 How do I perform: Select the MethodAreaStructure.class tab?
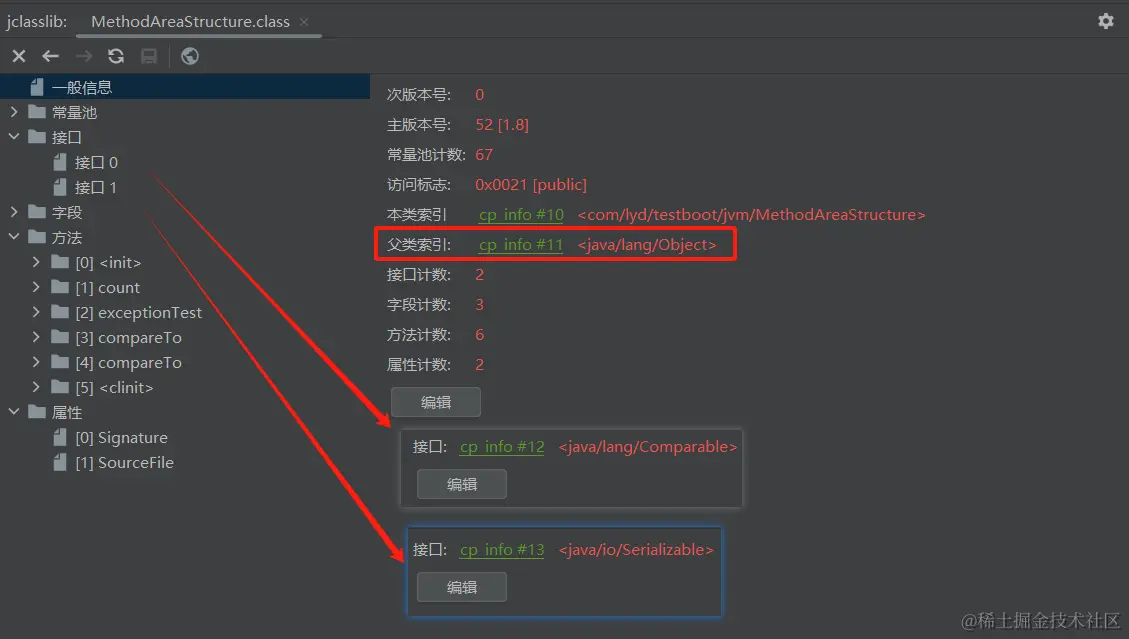point(190,22)
